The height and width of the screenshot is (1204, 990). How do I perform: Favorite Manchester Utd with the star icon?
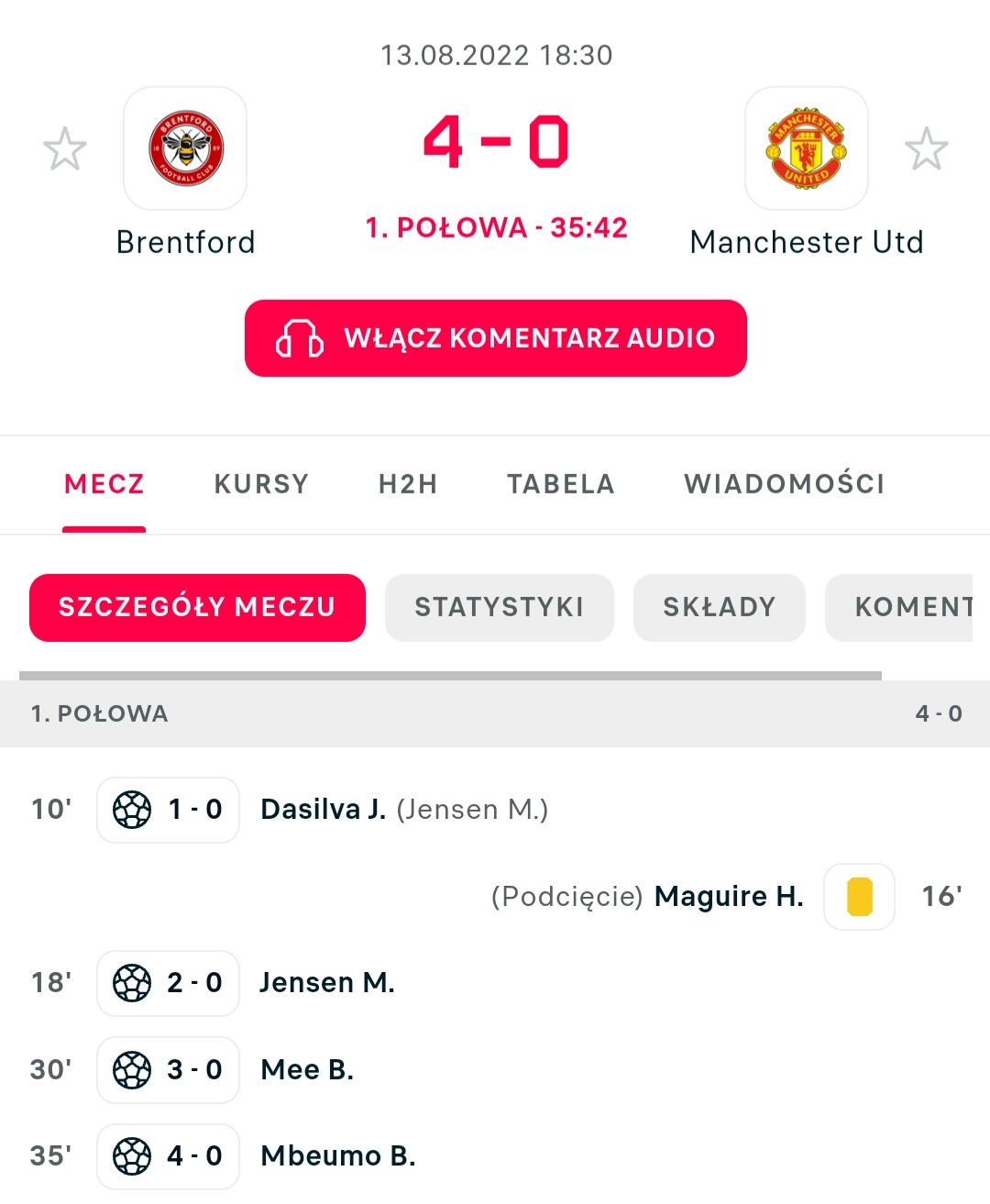pos(927,149)
